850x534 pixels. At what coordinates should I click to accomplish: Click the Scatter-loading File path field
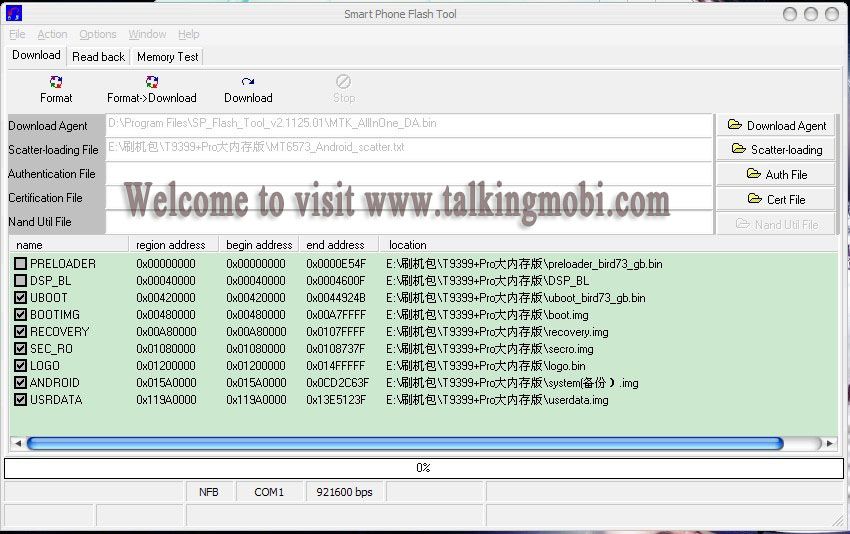[x=409, y=148]
